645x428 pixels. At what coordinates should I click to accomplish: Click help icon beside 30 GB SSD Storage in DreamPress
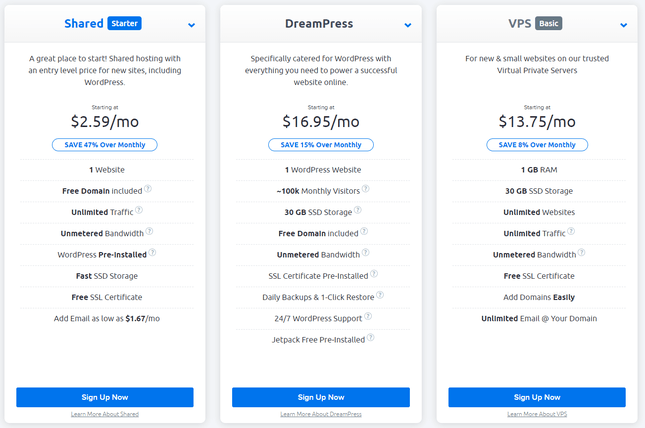point(358,210)
